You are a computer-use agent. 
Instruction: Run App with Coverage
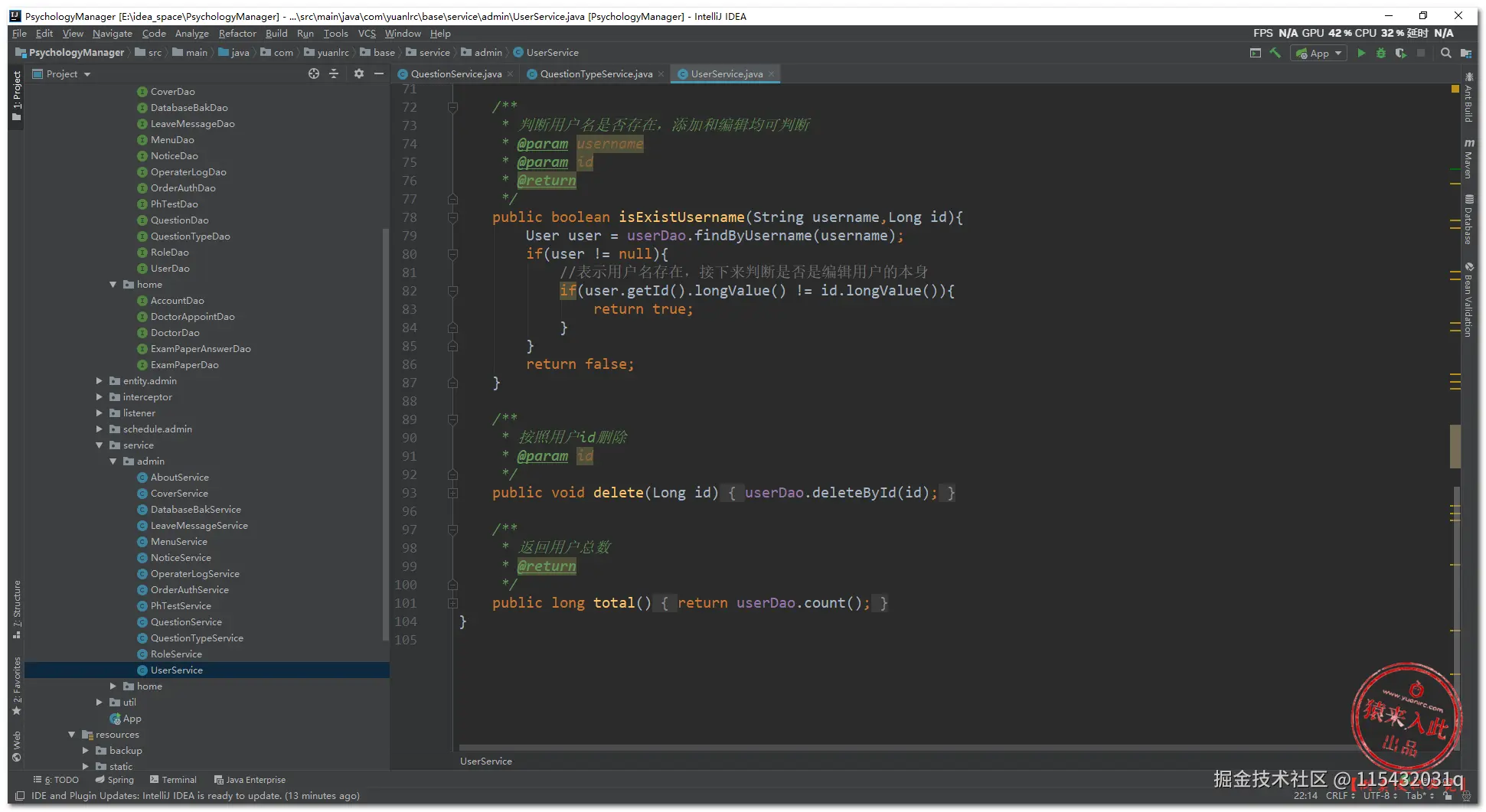click(1401, 54)
